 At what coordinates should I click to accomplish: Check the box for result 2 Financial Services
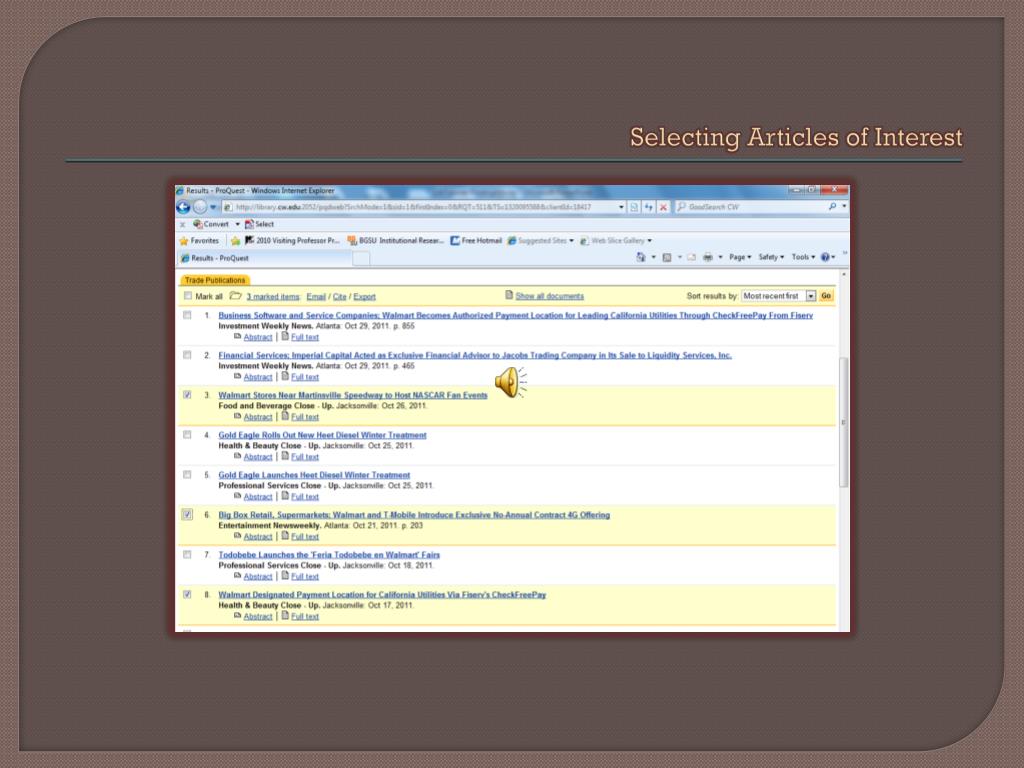[187, 355]
